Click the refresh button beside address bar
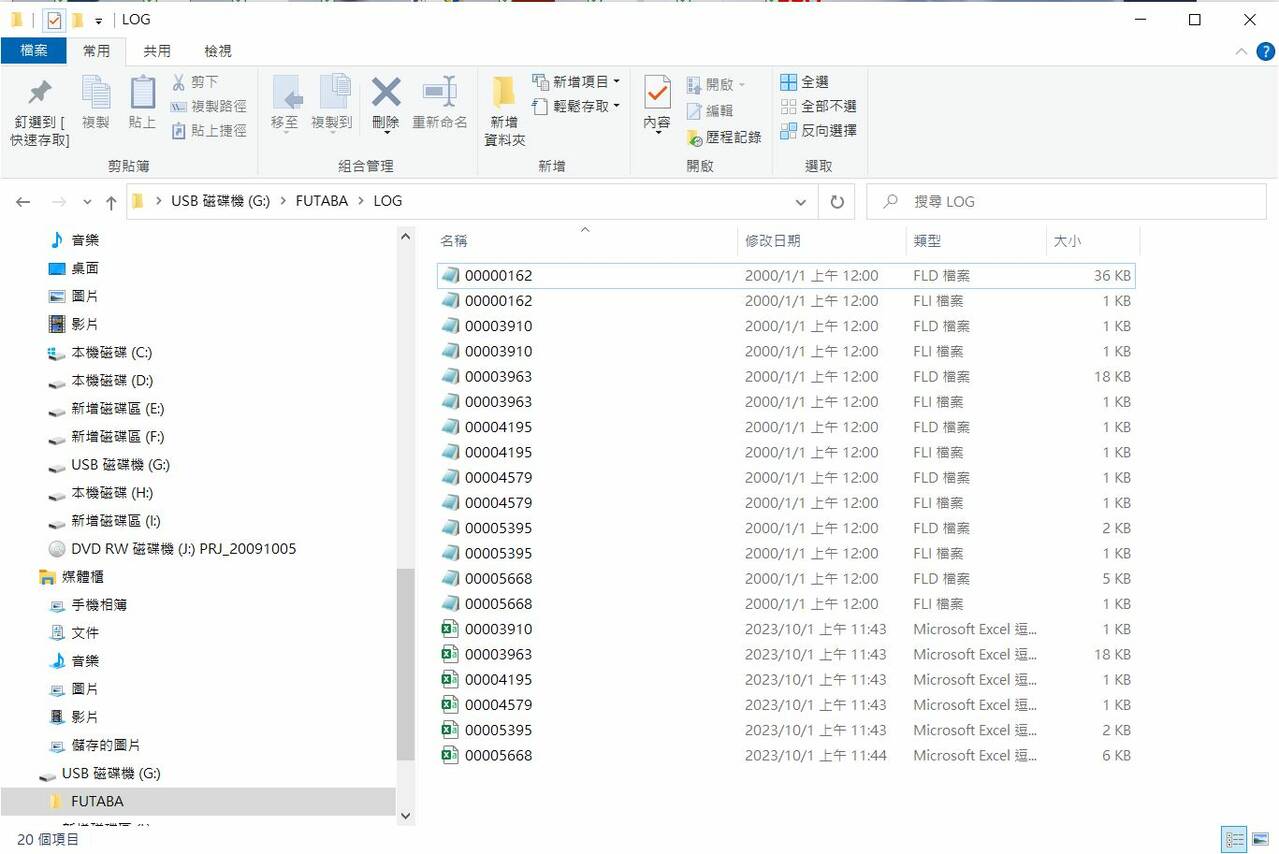 pyautogui.click(x=837, y=201)
